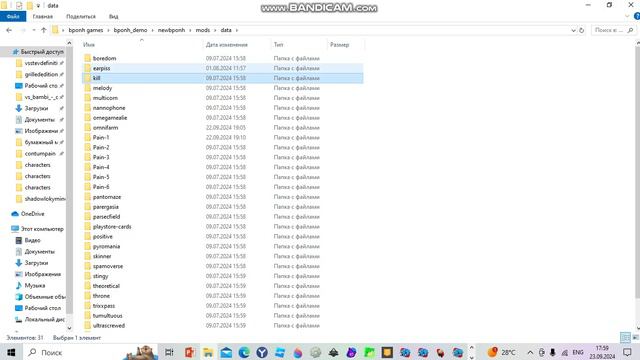The width and height of the screenshot is (640, 360).
Task: Open Быстрый доступ in navigation pane
Action: coord(38,52)
